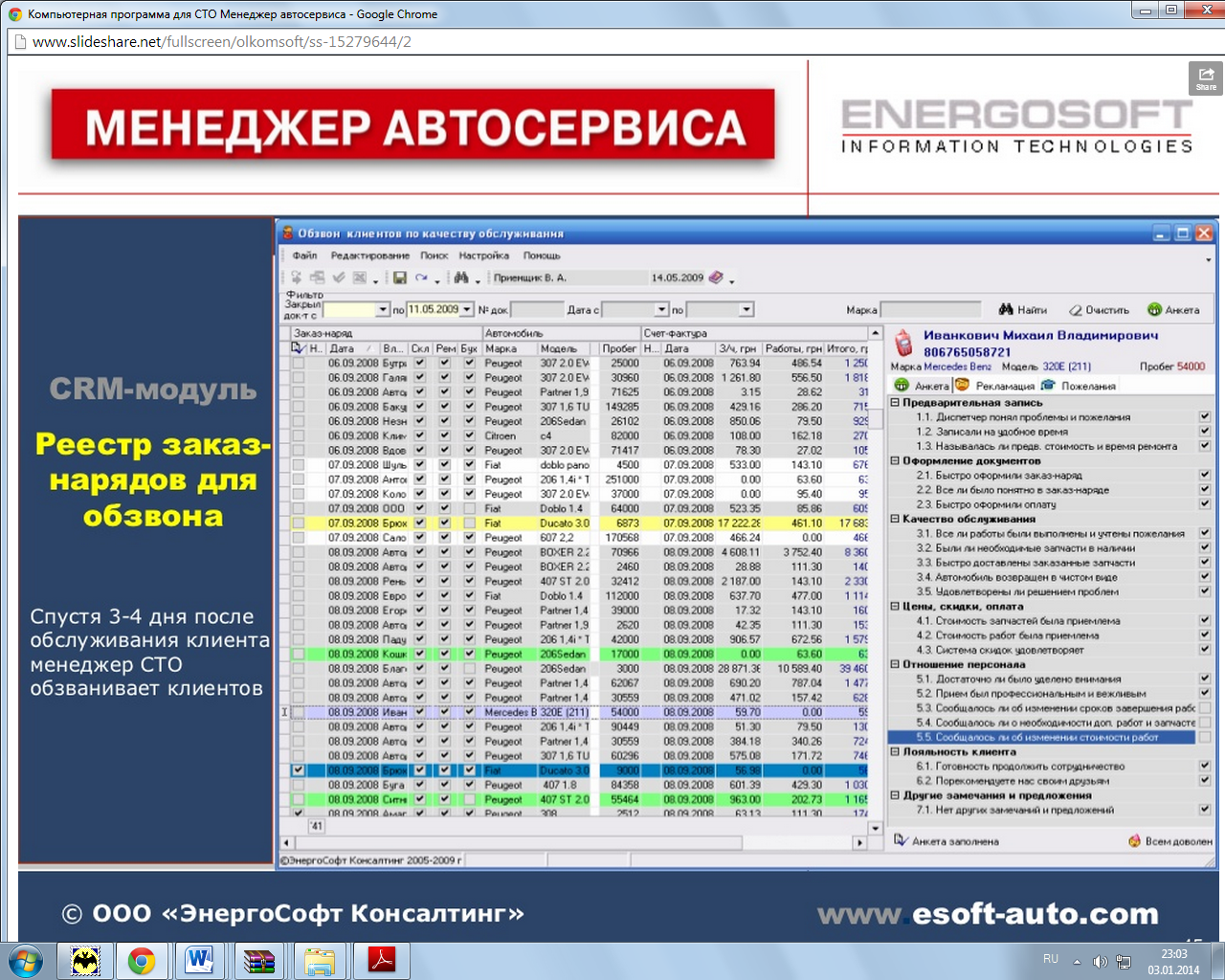Collapse the 'Оформление документов' section

coord(895,461)
